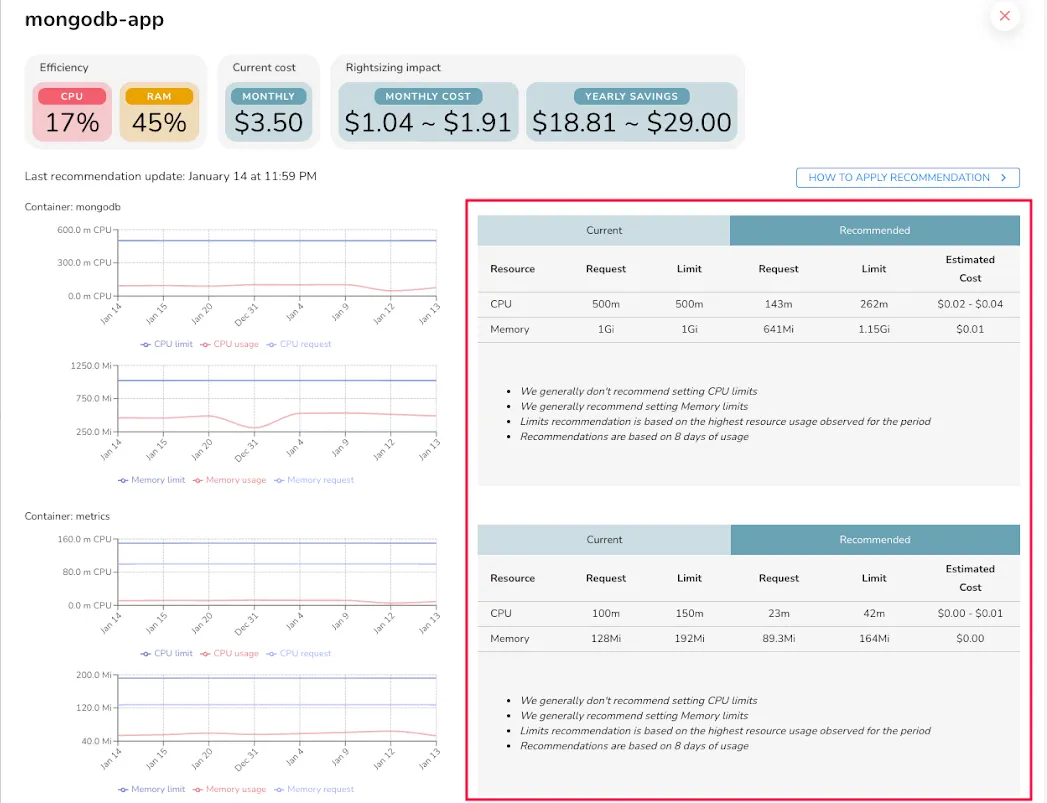This screenshot has width=1047, height=803.
Task: Toggle Memory usage legend in mongodb container chart
Action: point(229,480)
